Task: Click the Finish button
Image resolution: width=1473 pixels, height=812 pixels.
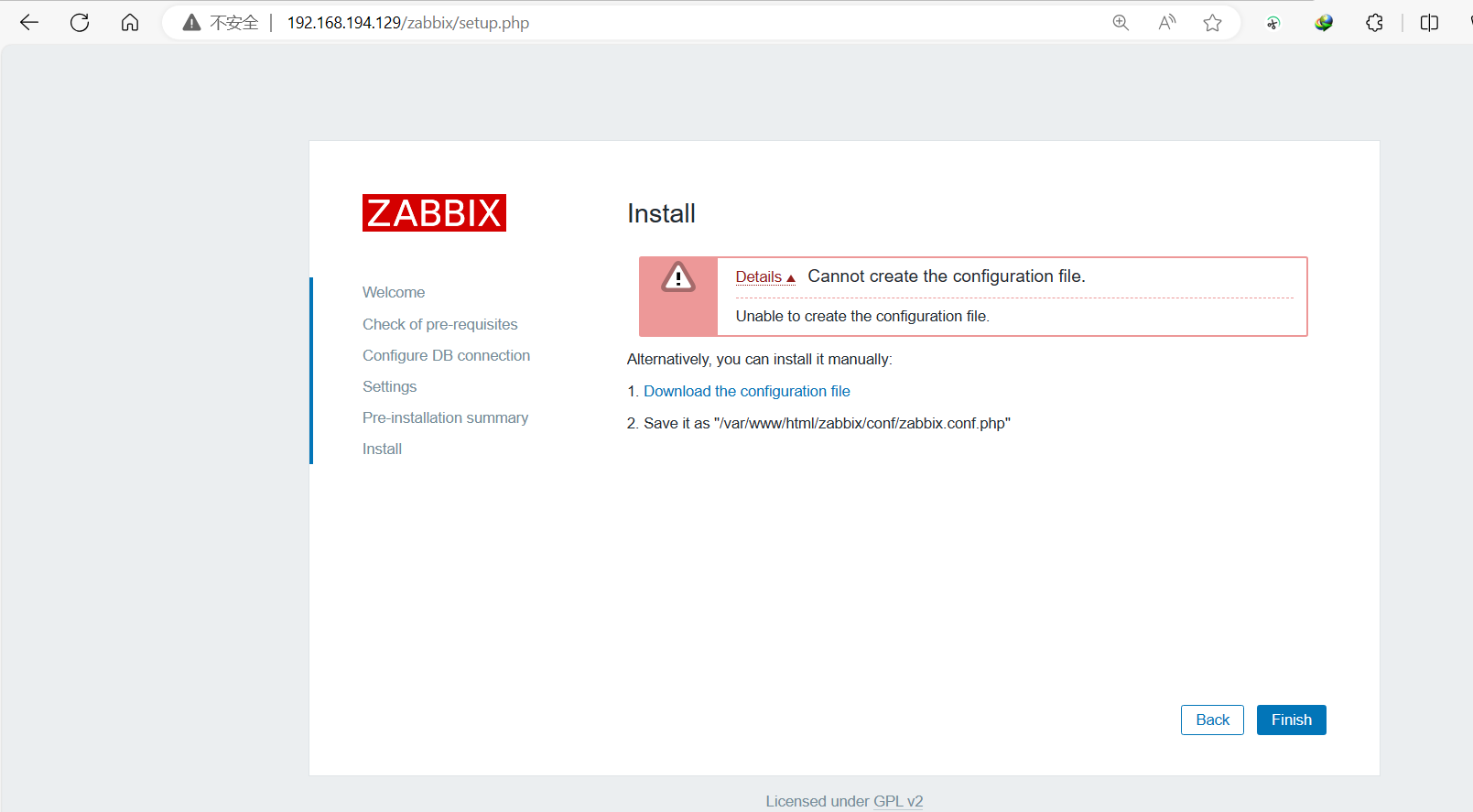Action: (x=1291, y=720)
